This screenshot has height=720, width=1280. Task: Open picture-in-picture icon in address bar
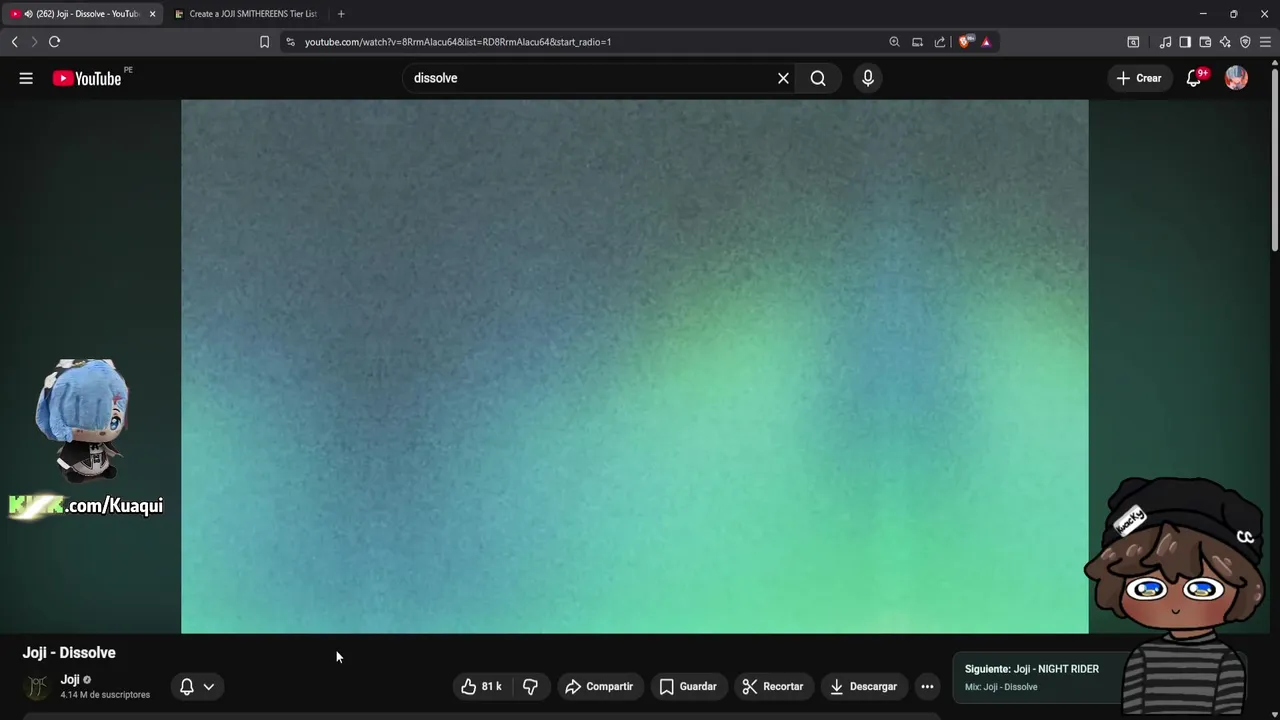917,42
